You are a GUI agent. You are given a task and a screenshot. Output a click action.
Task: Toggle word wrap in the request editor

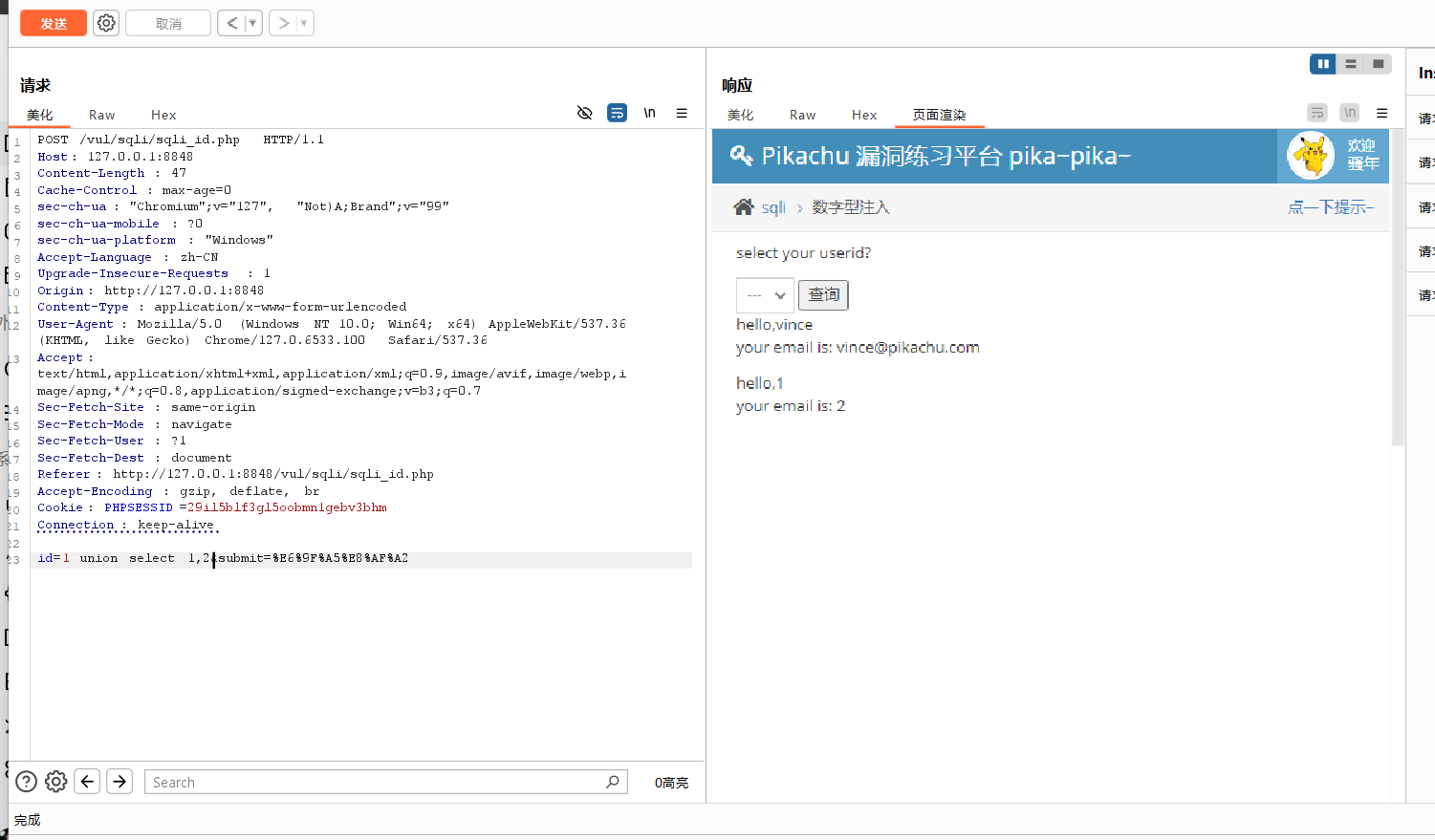[618, 113]
